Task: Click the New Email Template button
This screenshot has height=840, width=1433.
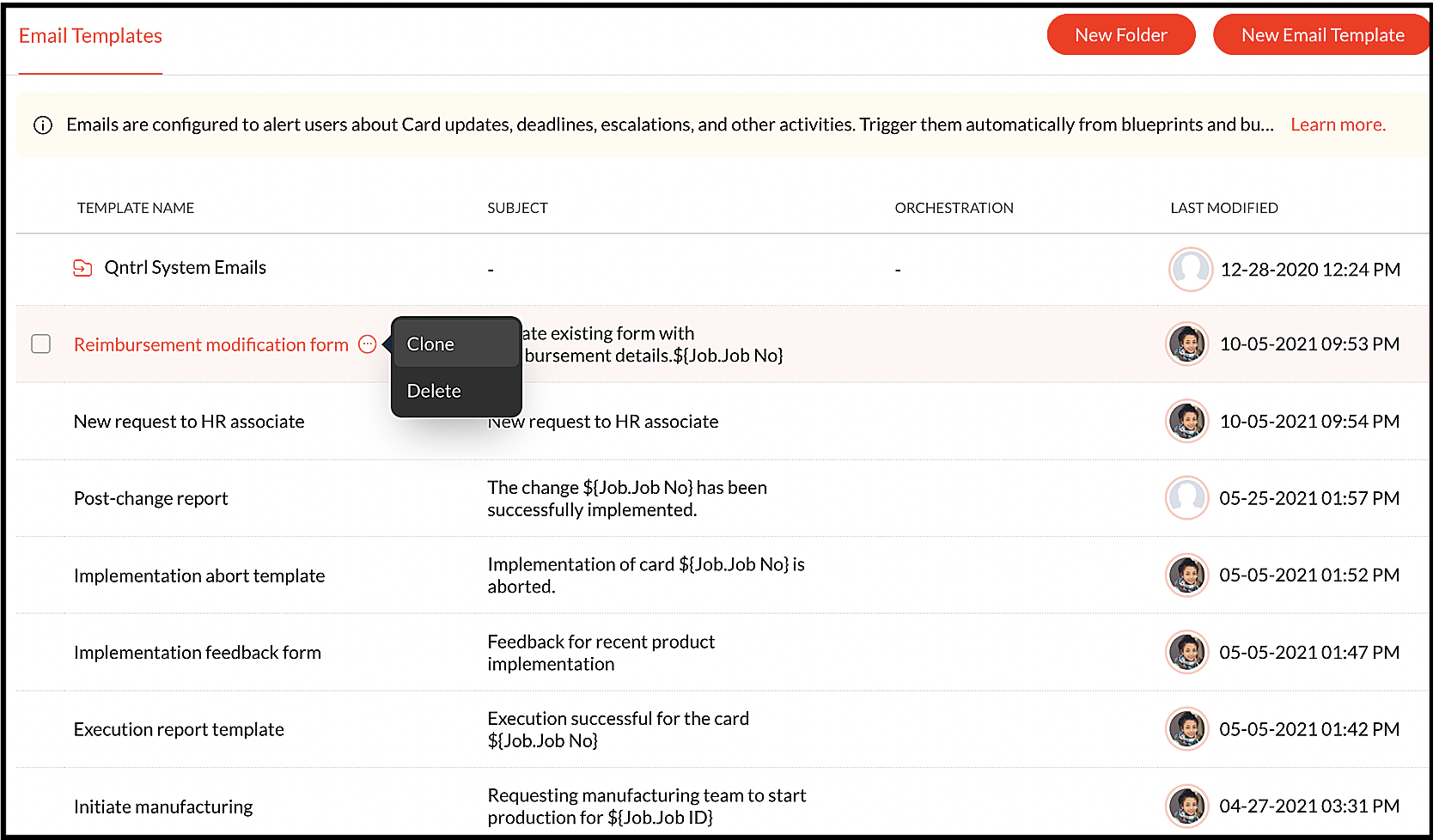Action: pyautogui.click(x=1321, y=34)
